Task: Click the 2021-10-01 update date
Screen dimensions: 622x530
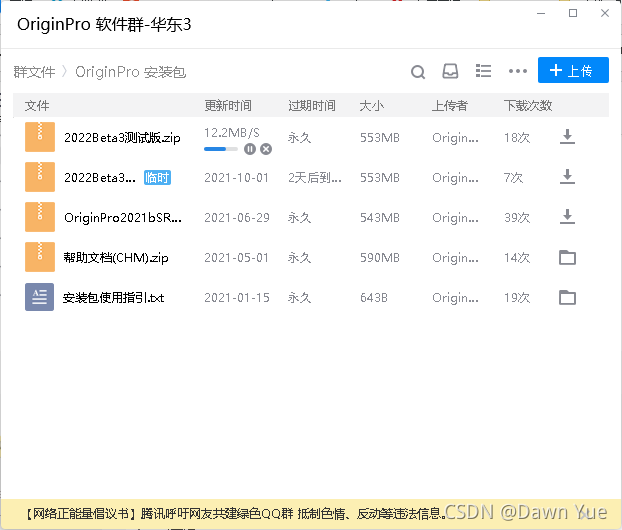Action: tap(236, 178)
